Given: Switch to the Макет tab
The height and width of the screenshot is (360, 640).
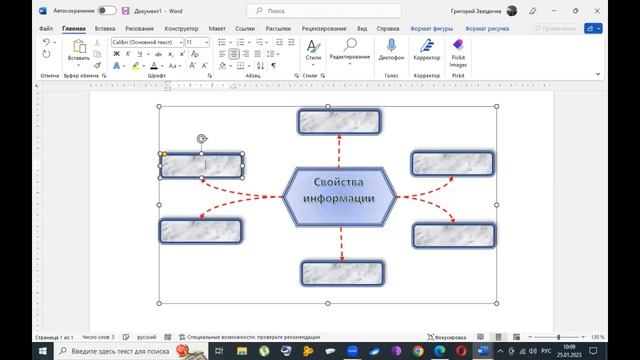Looking at the screenshot, I should click(217, 29).
